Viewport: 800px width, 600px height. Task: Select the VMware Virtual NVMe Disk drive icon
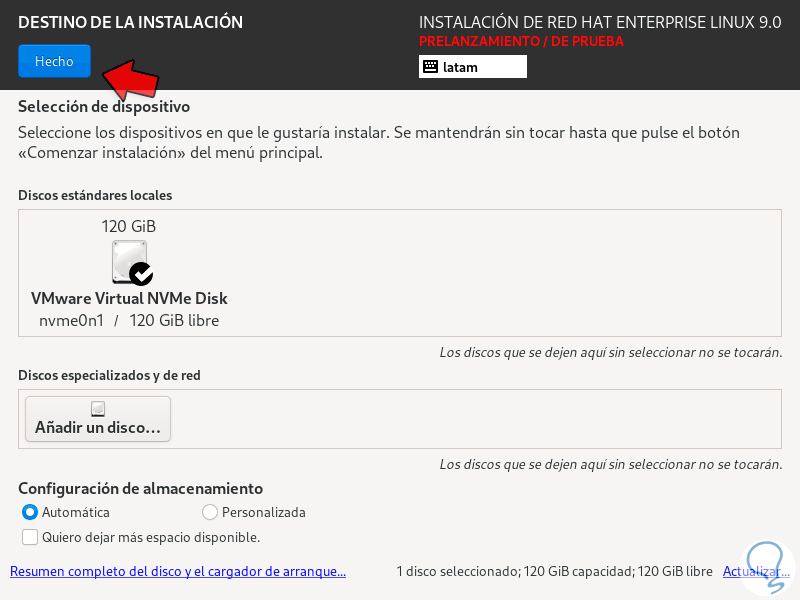[130, 262]
